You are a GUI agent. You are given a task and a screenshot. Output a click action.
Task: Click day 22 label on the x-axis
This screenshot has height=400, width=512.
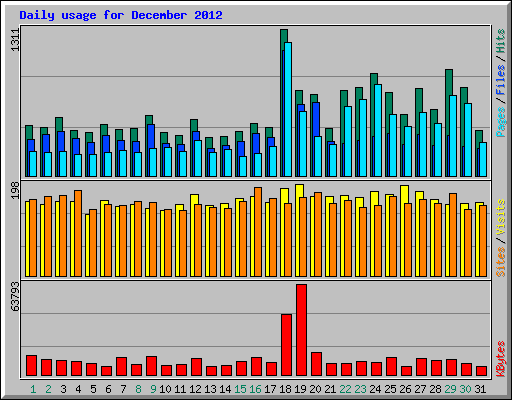pyautogui.click(x=345, y=389)
